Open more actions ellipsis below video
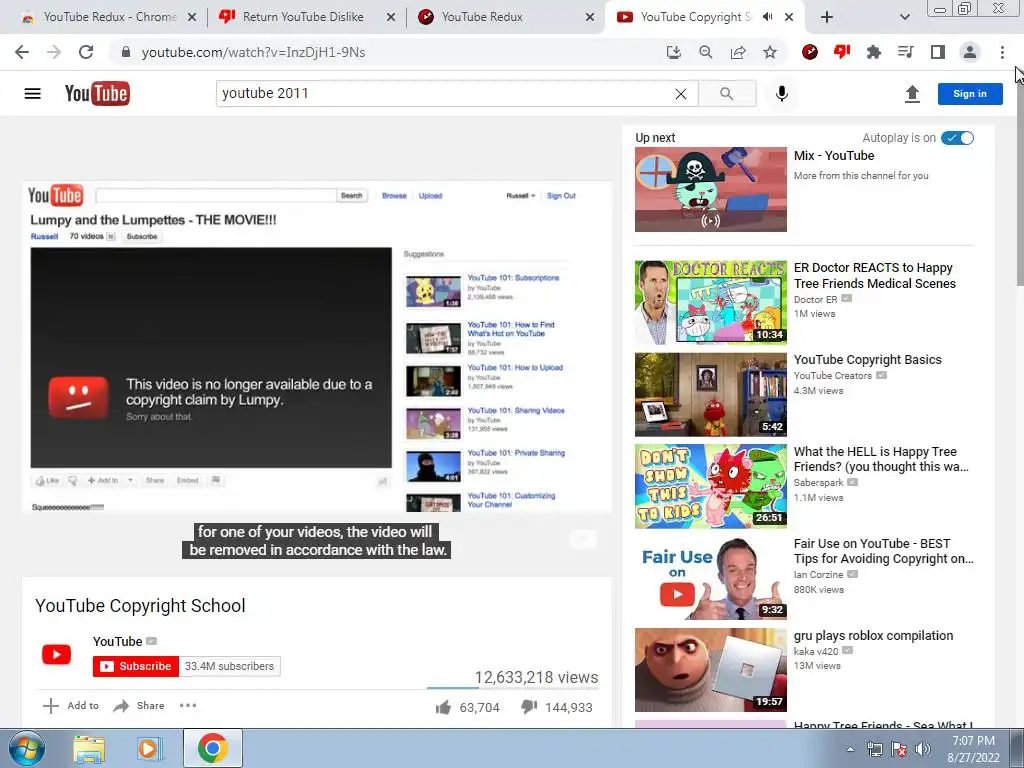This screenshot has height=768, width=1024. coord(188,706)
